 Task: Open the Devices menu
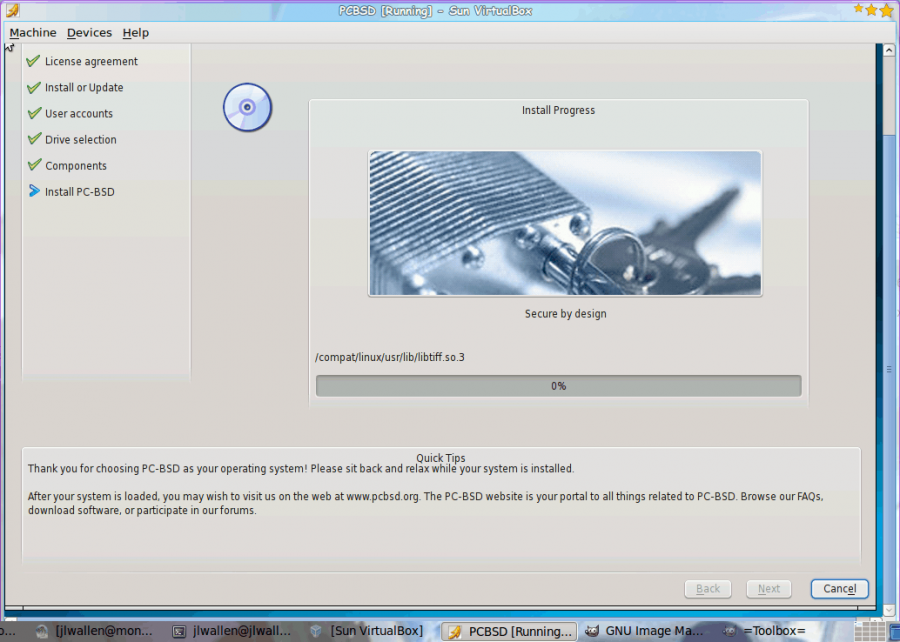(89, 32)
